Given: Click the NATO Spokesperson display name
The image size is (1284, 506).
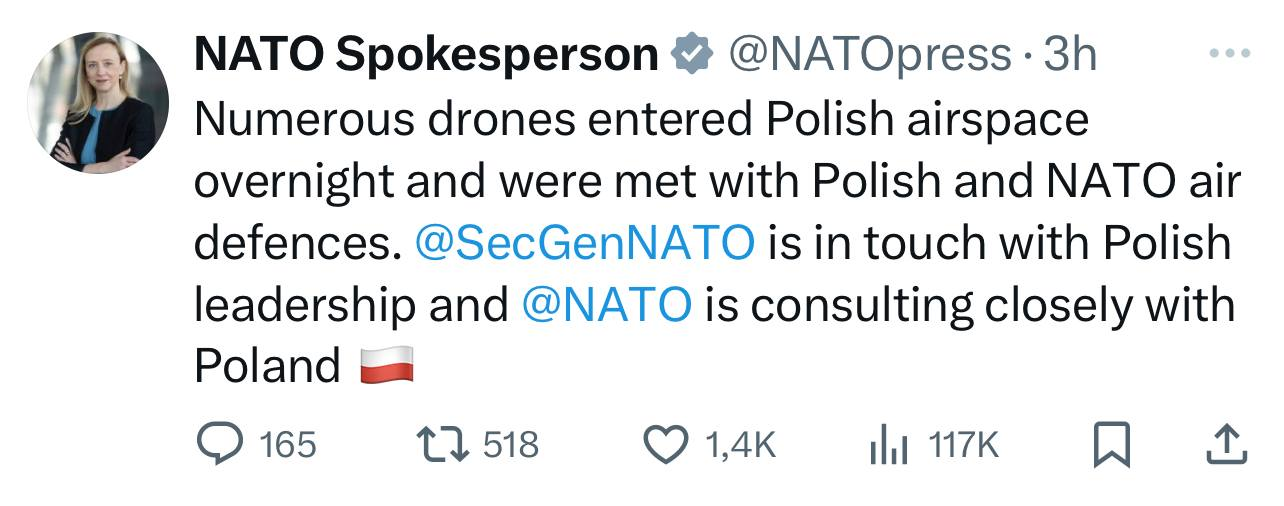Looking at the screenshot, I should point(426,55).
